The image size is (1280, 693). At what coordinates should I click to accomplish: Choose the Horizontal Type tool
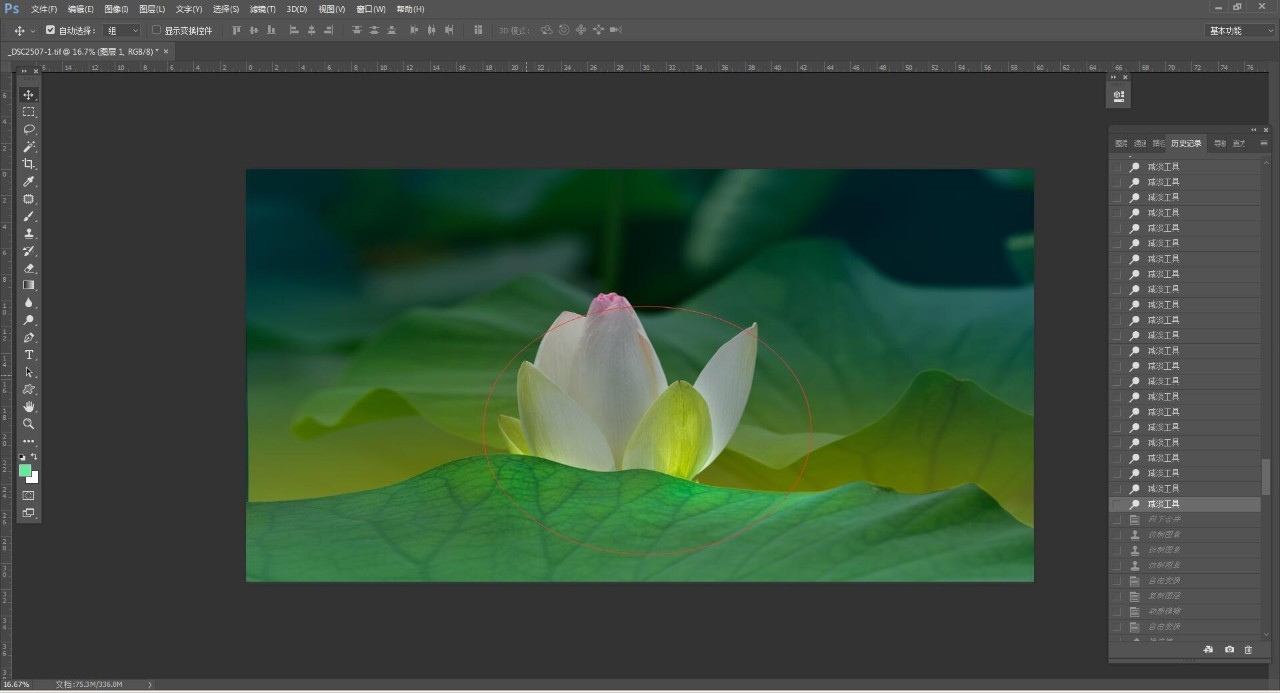point(29,355)
